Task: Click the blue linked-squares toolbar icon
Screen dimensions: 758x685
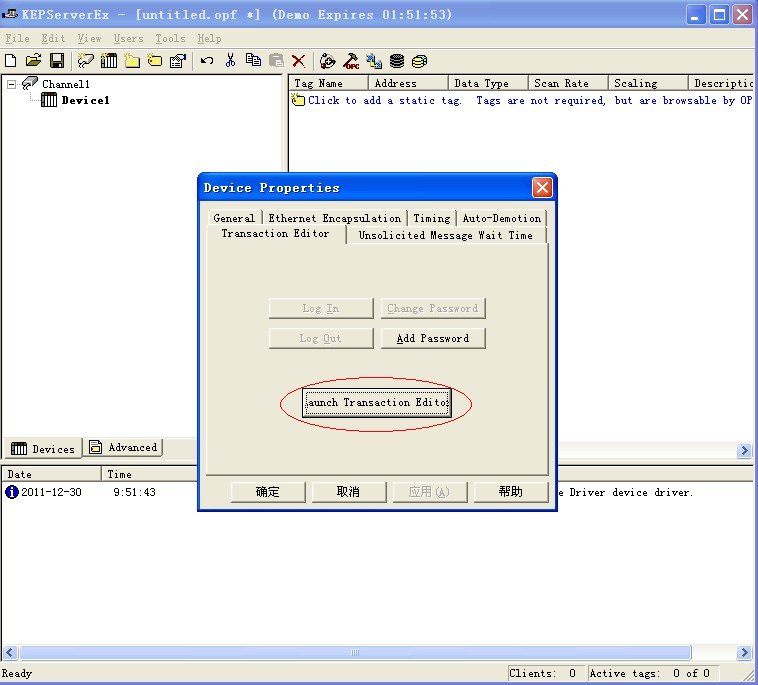Action: [x=374, y=61]
